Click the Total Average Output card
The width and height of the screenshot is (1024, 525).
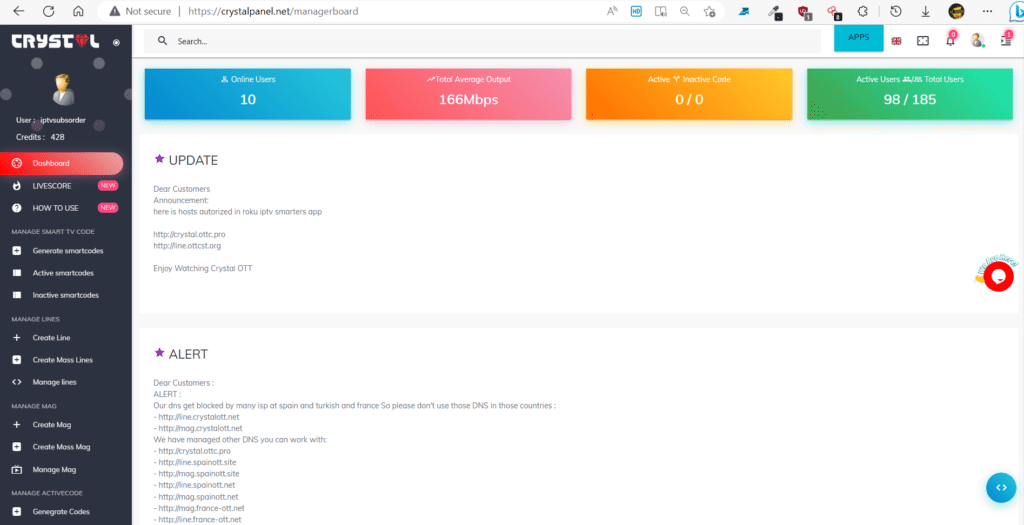coord(468,94)
